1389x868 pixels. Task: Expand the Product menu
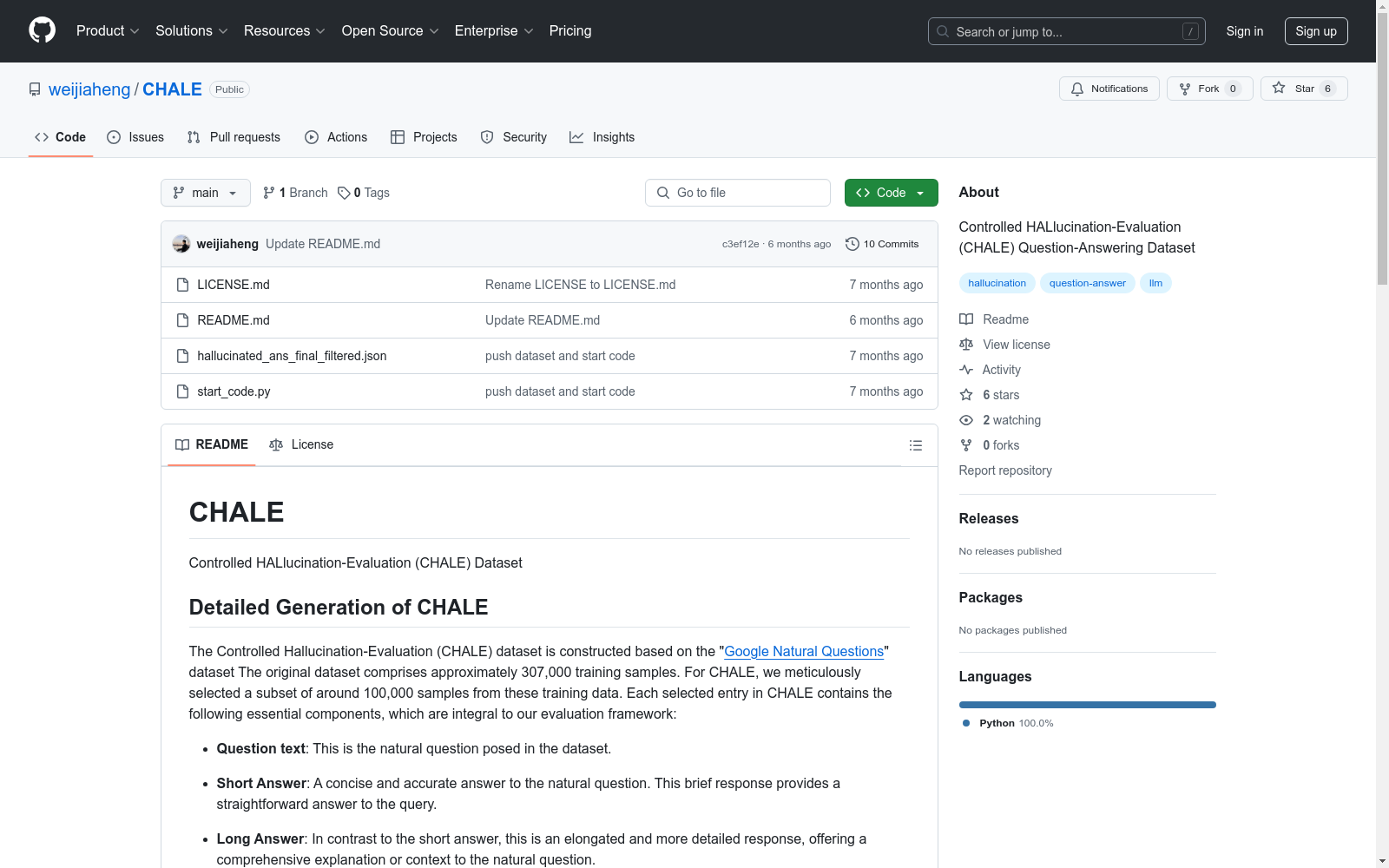[x=108, y=30]
